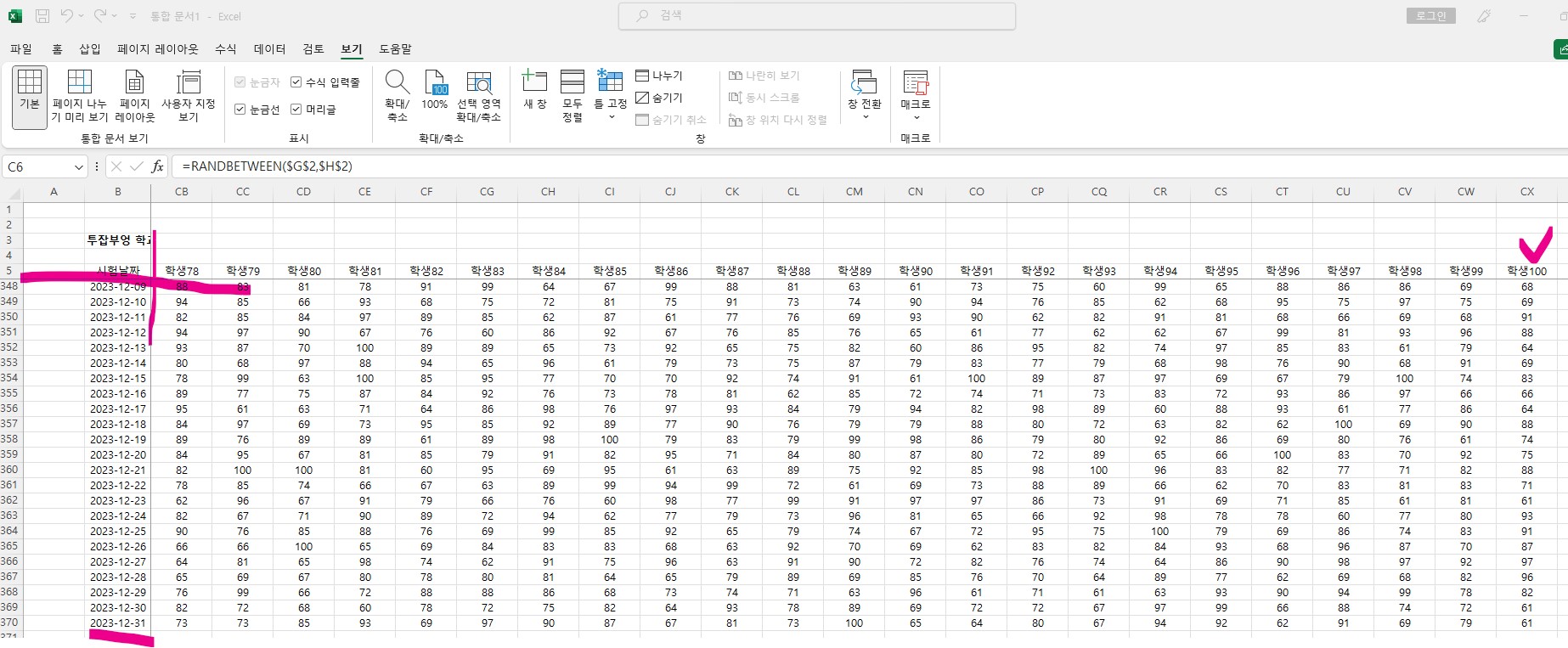The image size is (1568, 648).
Task: Open the 수식 ribbon tab
Action: 226,49
